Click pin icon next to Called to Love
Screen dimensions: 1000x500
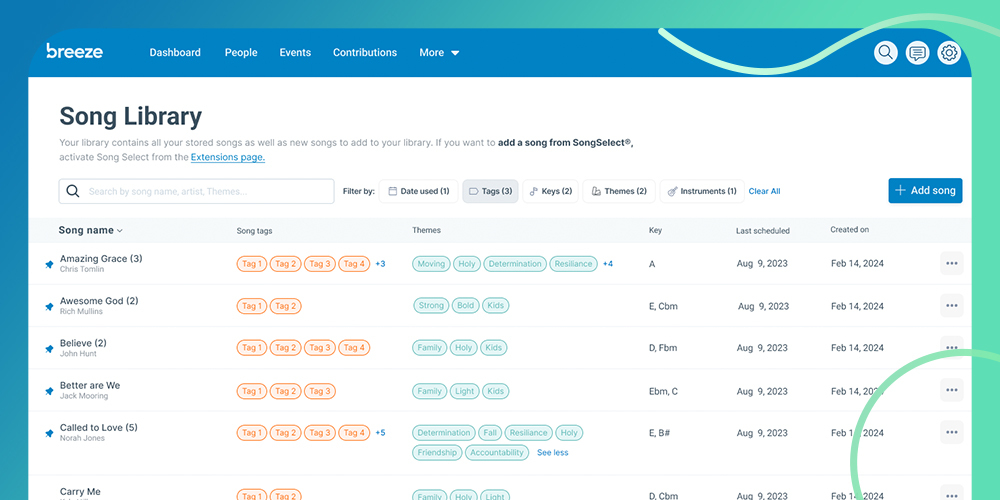coord(49,433)
